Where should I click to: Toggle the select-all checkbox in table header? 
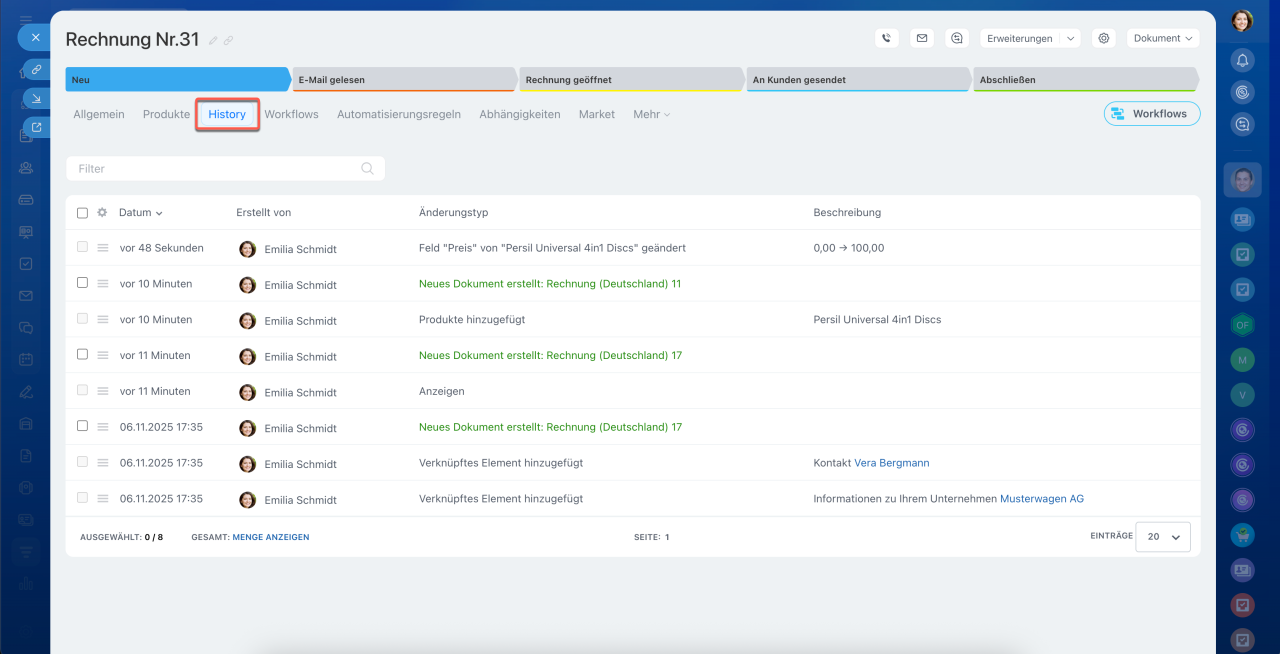83,213
